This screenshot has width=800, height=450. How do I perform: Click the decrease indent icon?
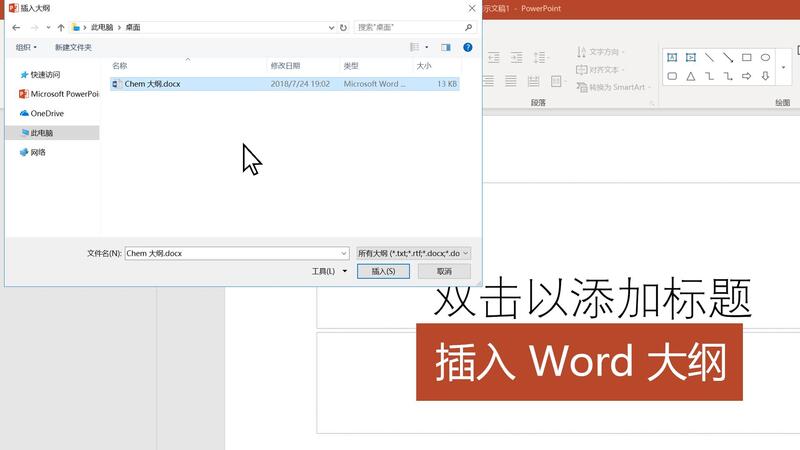[x=493, y=57]
